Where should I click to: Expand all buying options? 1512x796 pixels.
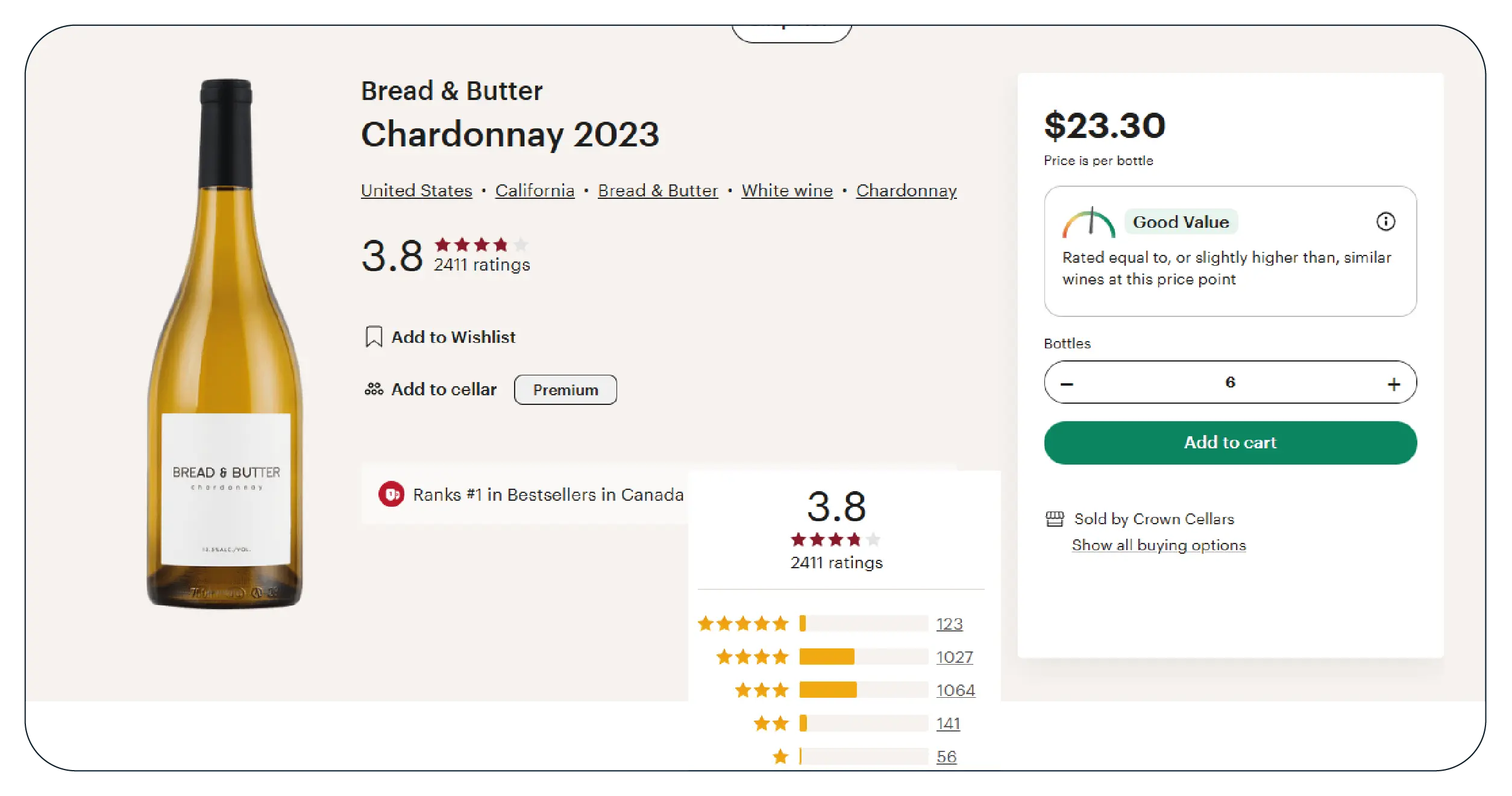click(x=1158, y=545)
